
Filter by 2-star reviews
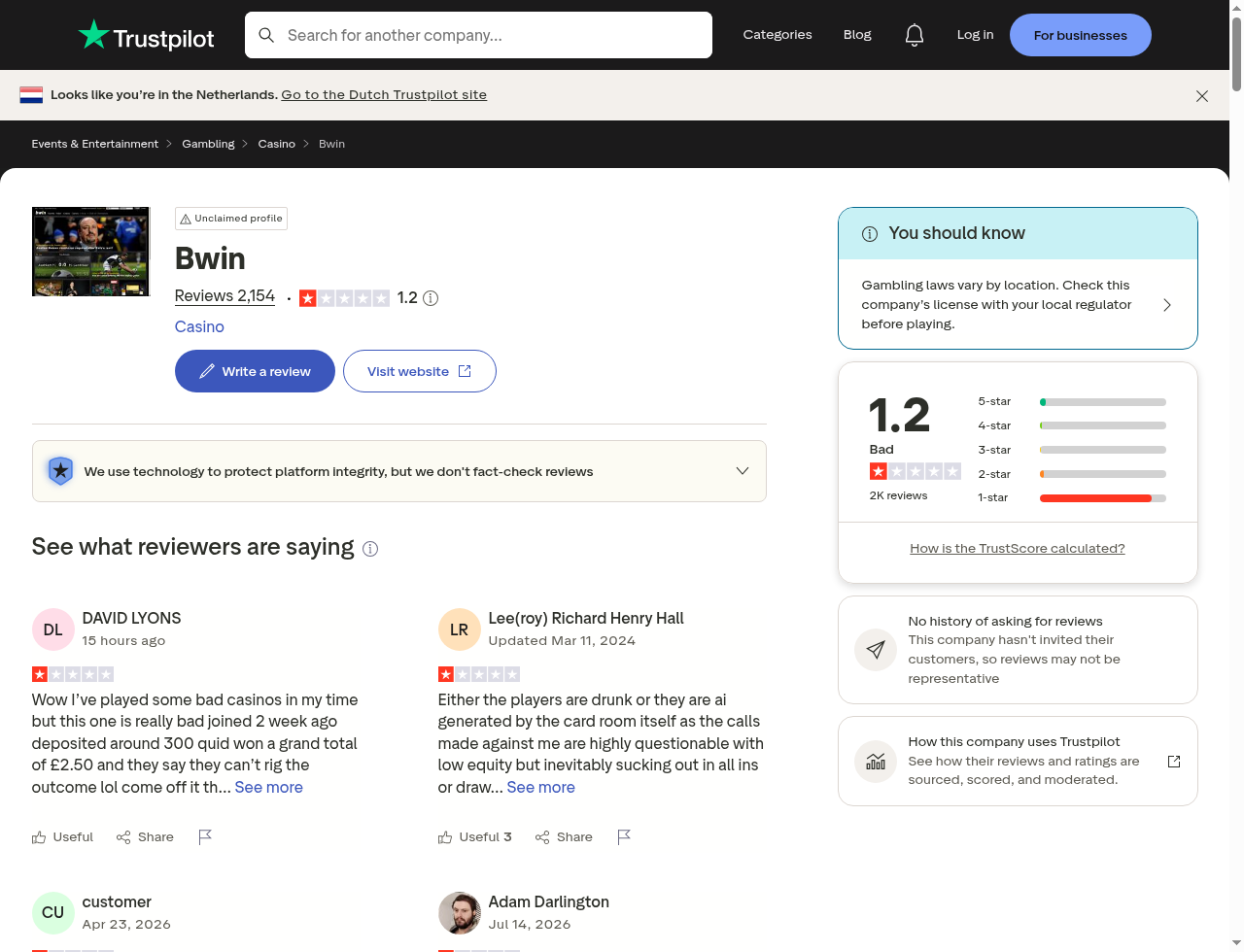tap(1072, 474)
